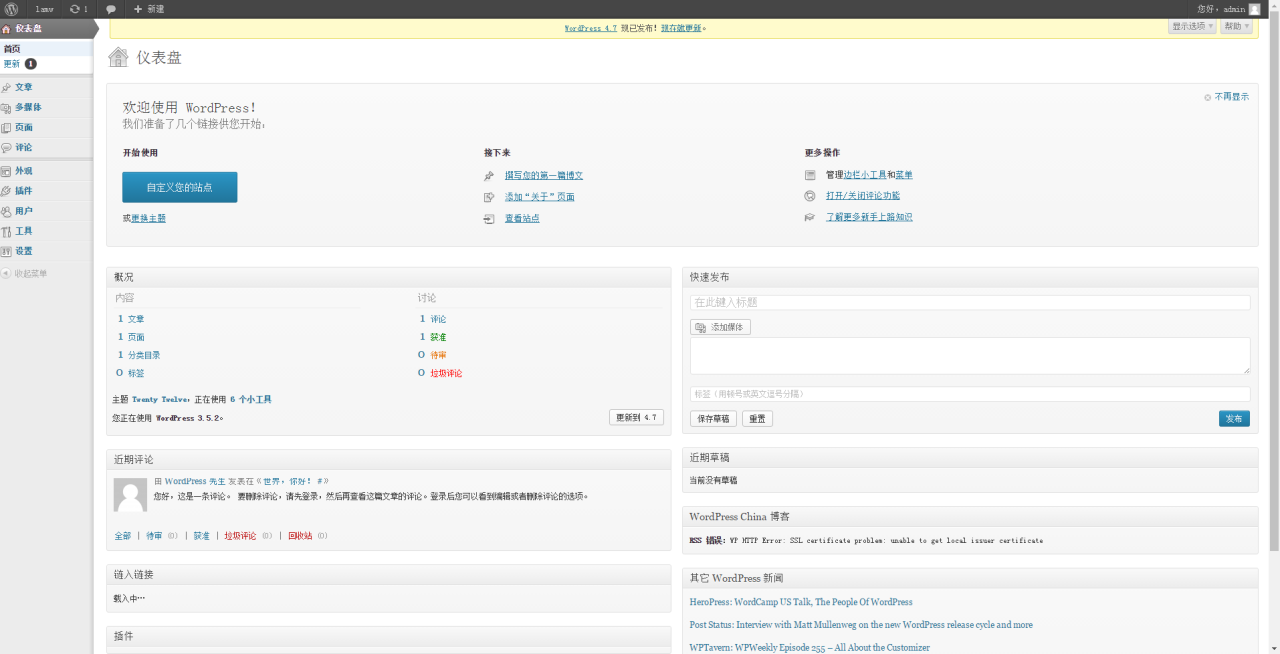Select 外观 (Appearance) menu item
1280x654 pixels.
pyautogui.click(x=23, y=170)
